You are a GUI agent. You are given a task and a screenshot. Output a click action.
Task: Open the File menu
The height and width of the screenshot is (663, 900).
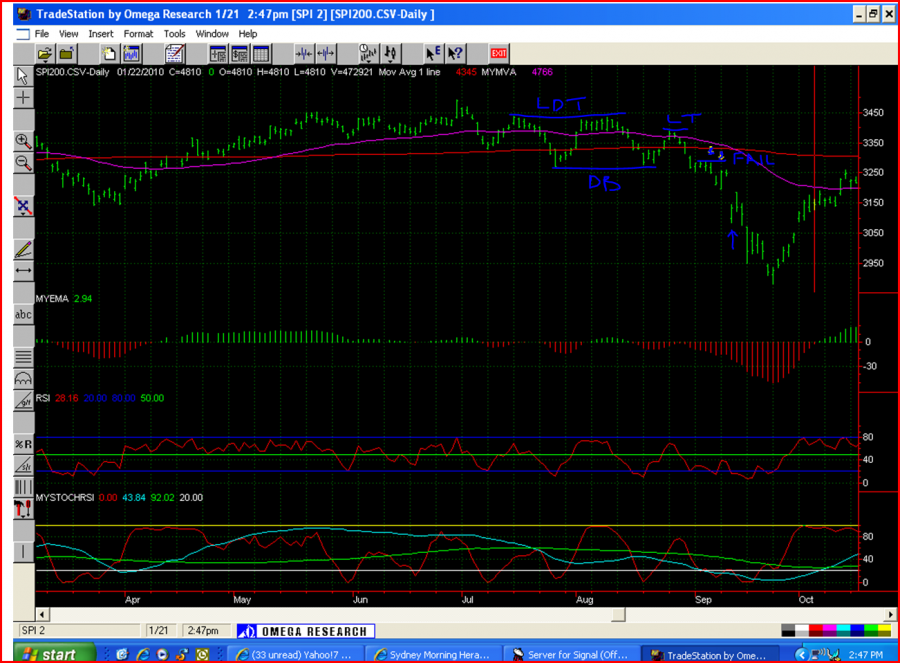point(41,34)
